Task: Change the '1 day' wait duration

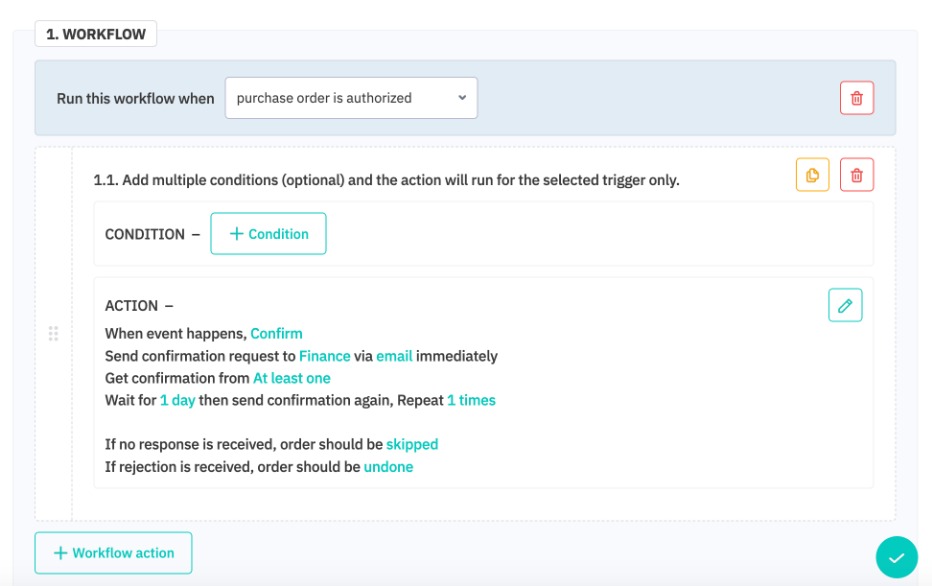Action: click(177, 400)
